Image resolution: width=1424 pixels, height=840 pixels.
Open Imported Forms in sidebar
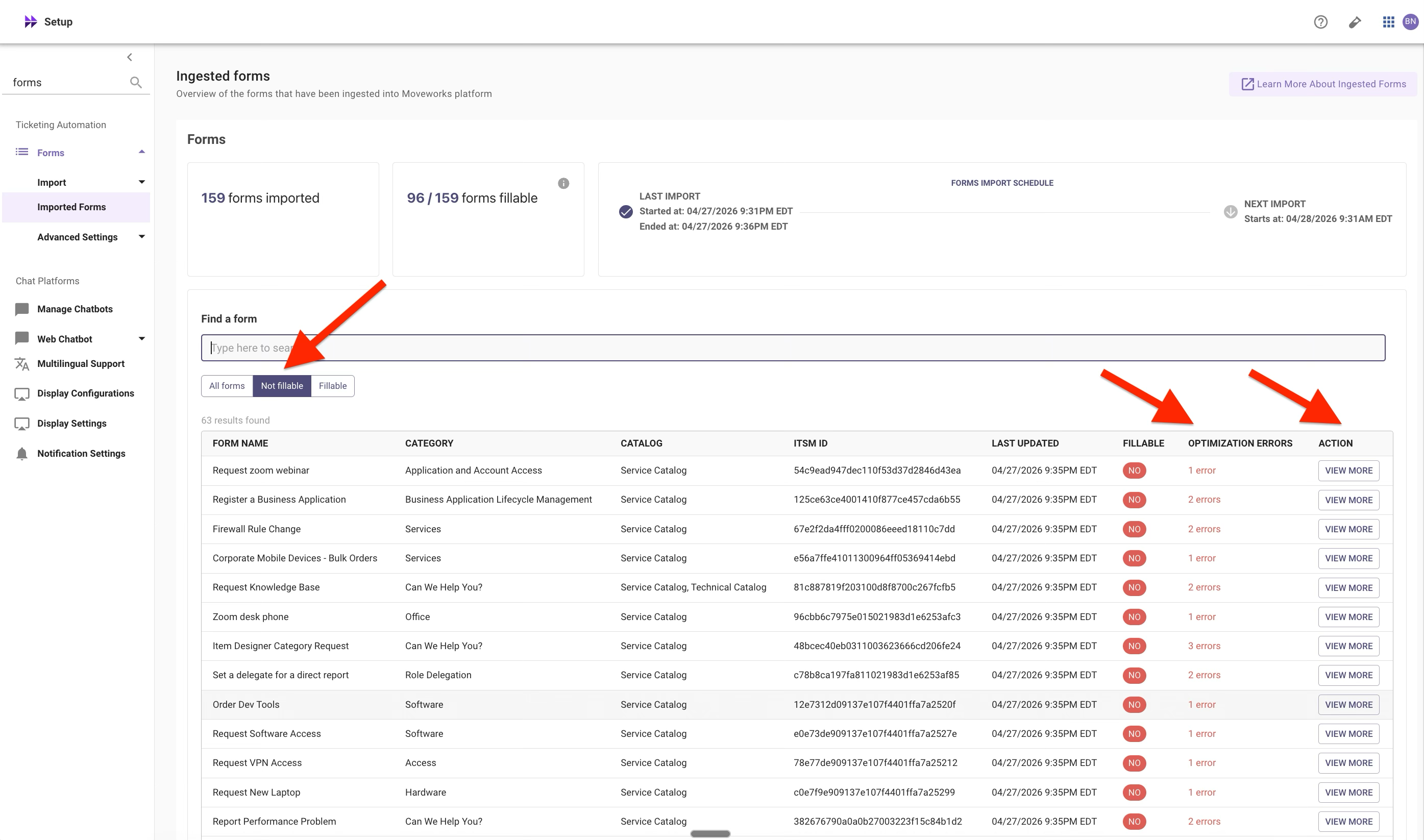coord(76,207)
